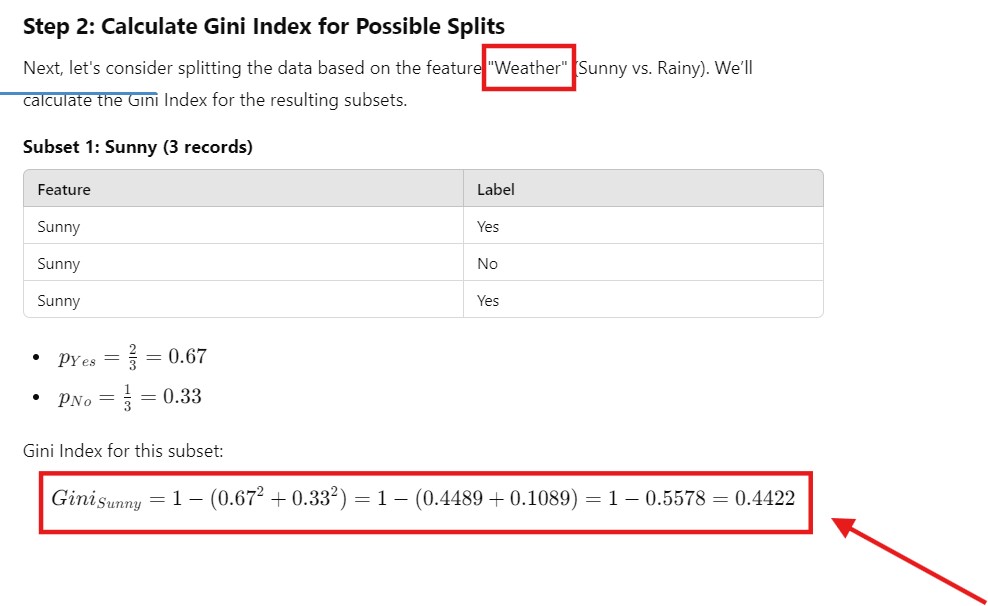
Task: Click the final result 0.4422 in the formula
Action: (765, 498)
